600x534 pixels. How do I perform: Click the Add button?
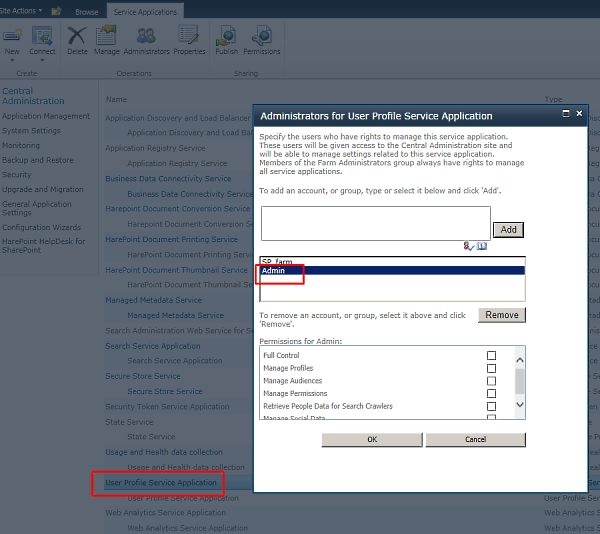pos(508,230)
